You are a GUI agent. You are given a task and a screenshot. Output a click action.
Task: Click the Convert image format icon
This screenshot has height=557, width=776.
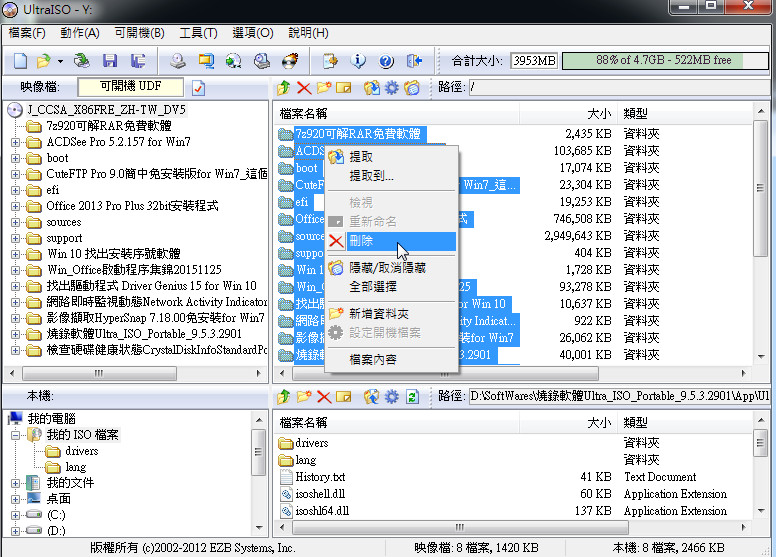[x=233, y=61]
